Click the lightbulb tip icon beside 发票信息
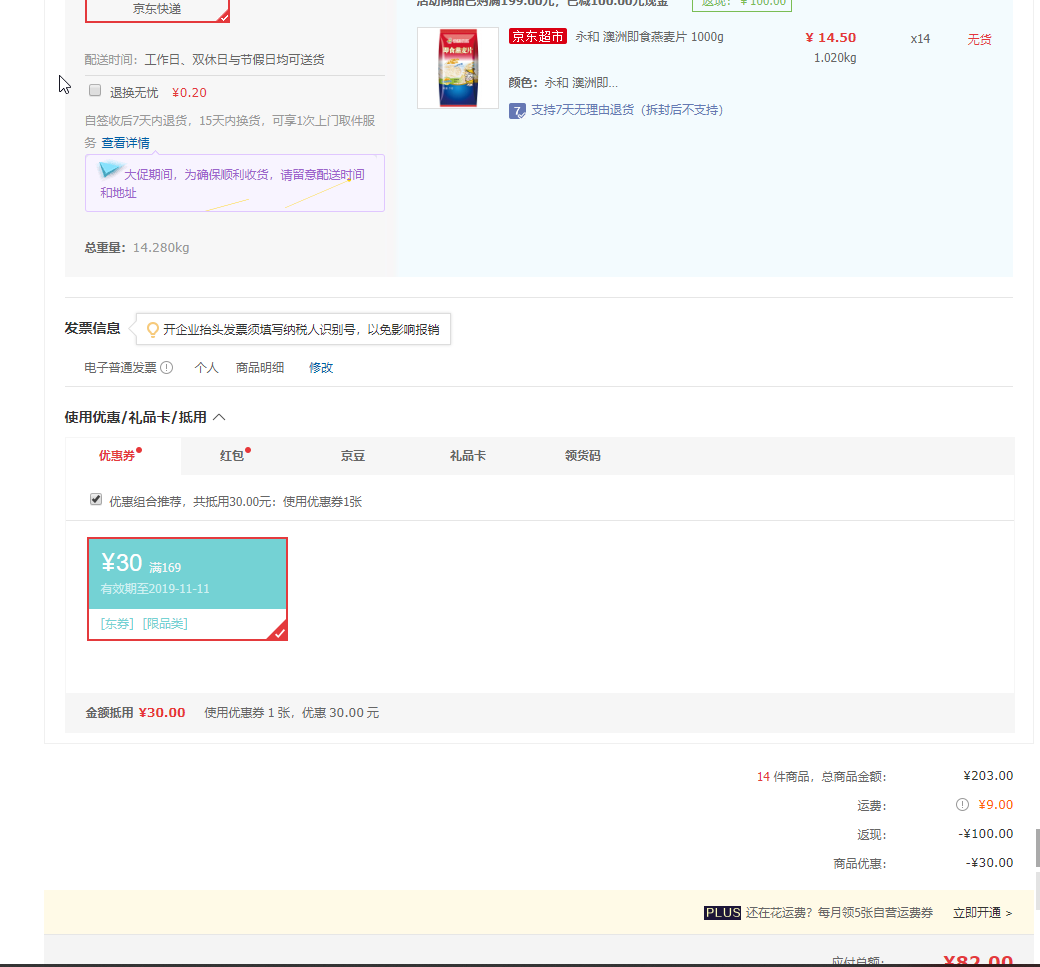Image resolution: width=1040 pixels, height=967 pixels. pos(153,330)
